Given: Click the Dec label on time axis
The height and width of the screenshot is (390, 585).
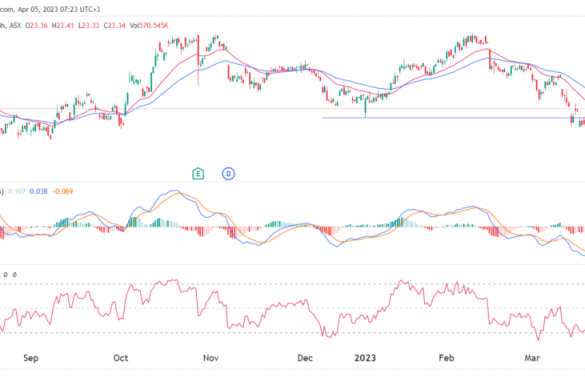Looking at the screenshot, I should (305, 358).
